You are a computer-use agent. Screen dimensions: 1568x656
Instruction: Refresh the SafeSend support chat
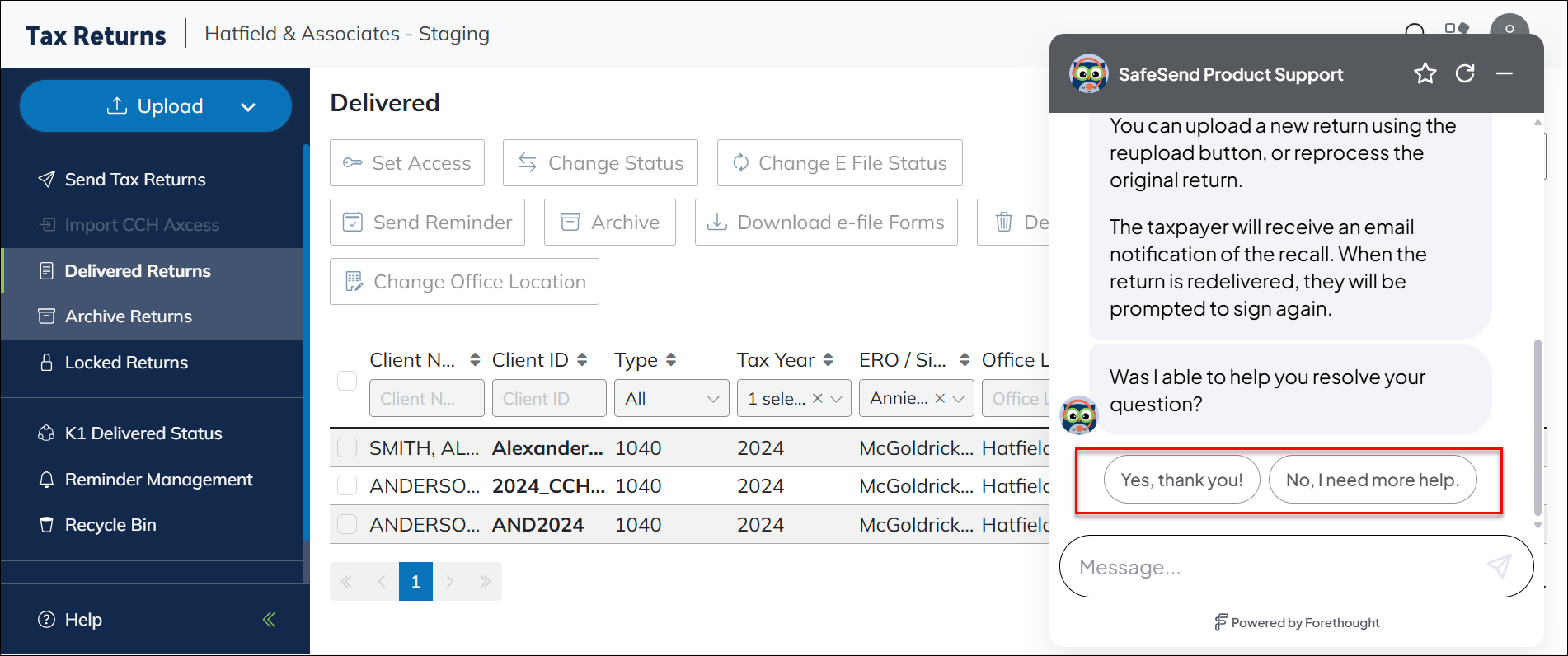coord(1465,74)
